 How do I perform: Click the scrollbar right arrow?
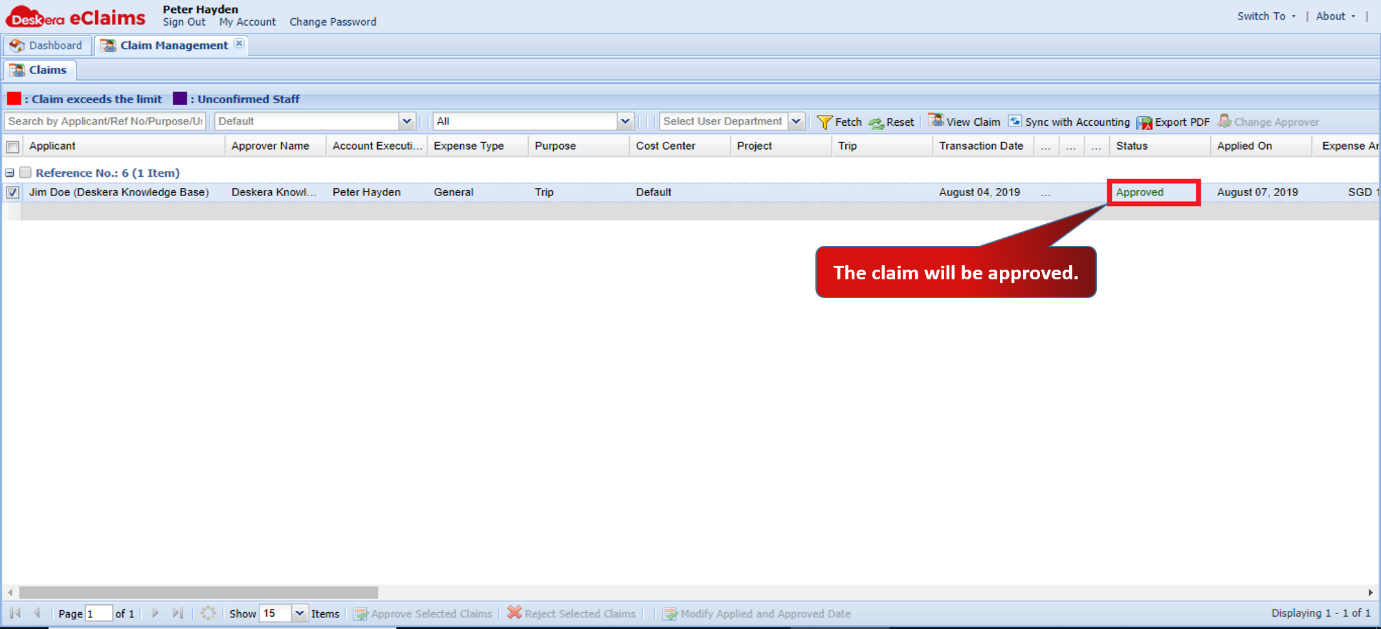point(1371,593)
